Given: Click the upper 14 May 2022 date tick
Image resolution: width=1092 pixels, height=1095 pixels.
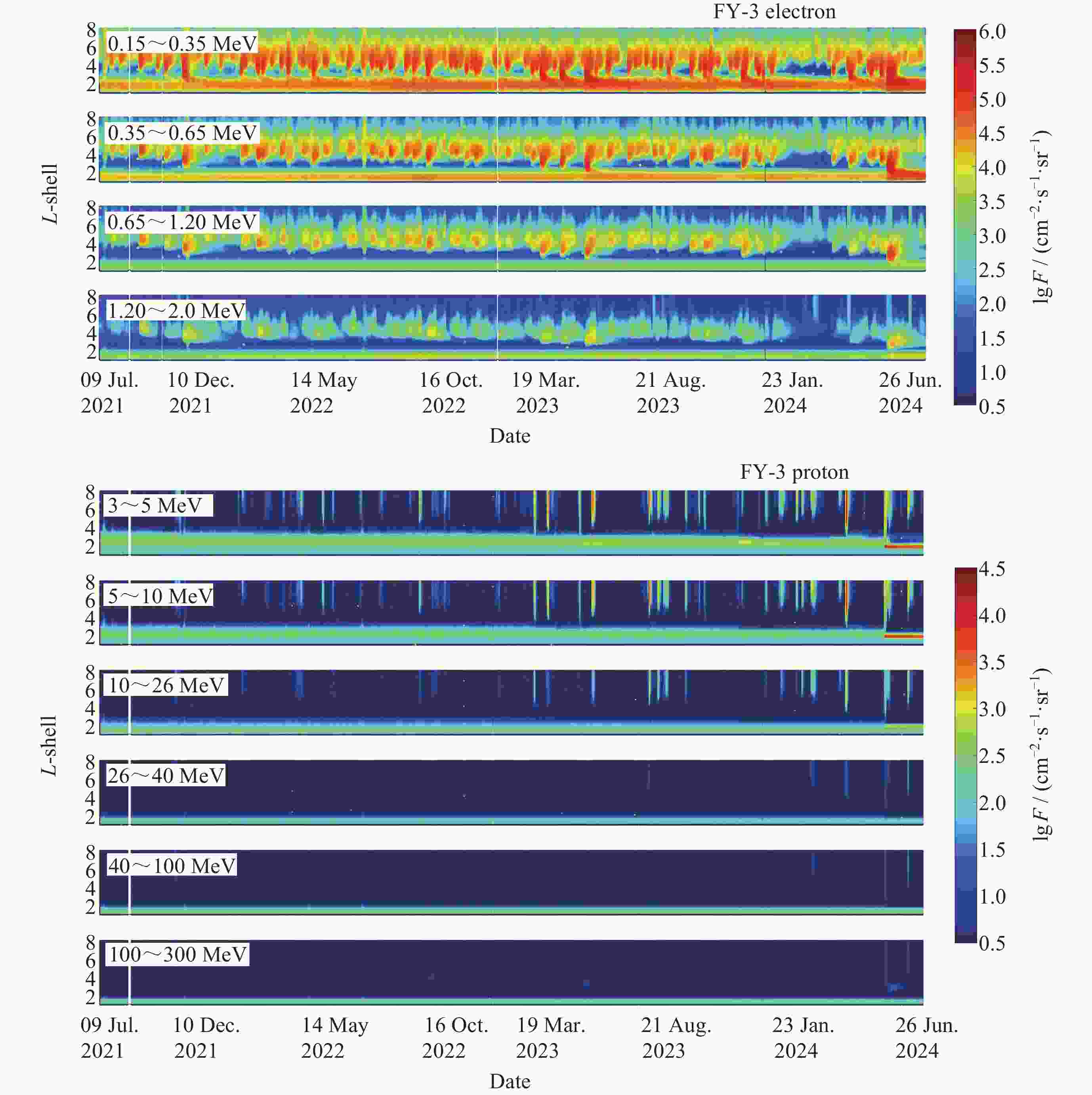Looking at the screenshot, I should click(324, 392).
